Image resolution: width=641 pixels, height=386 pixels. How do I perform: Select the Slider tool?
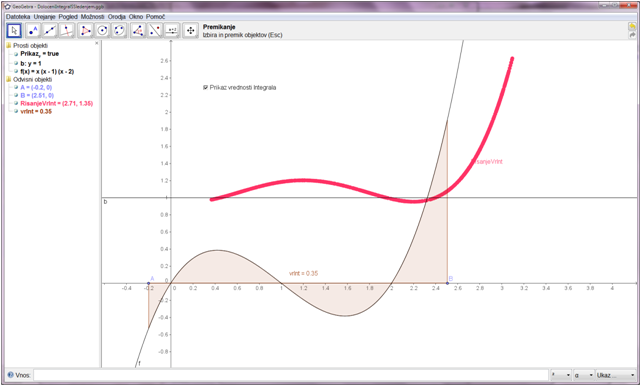point(172,31)
